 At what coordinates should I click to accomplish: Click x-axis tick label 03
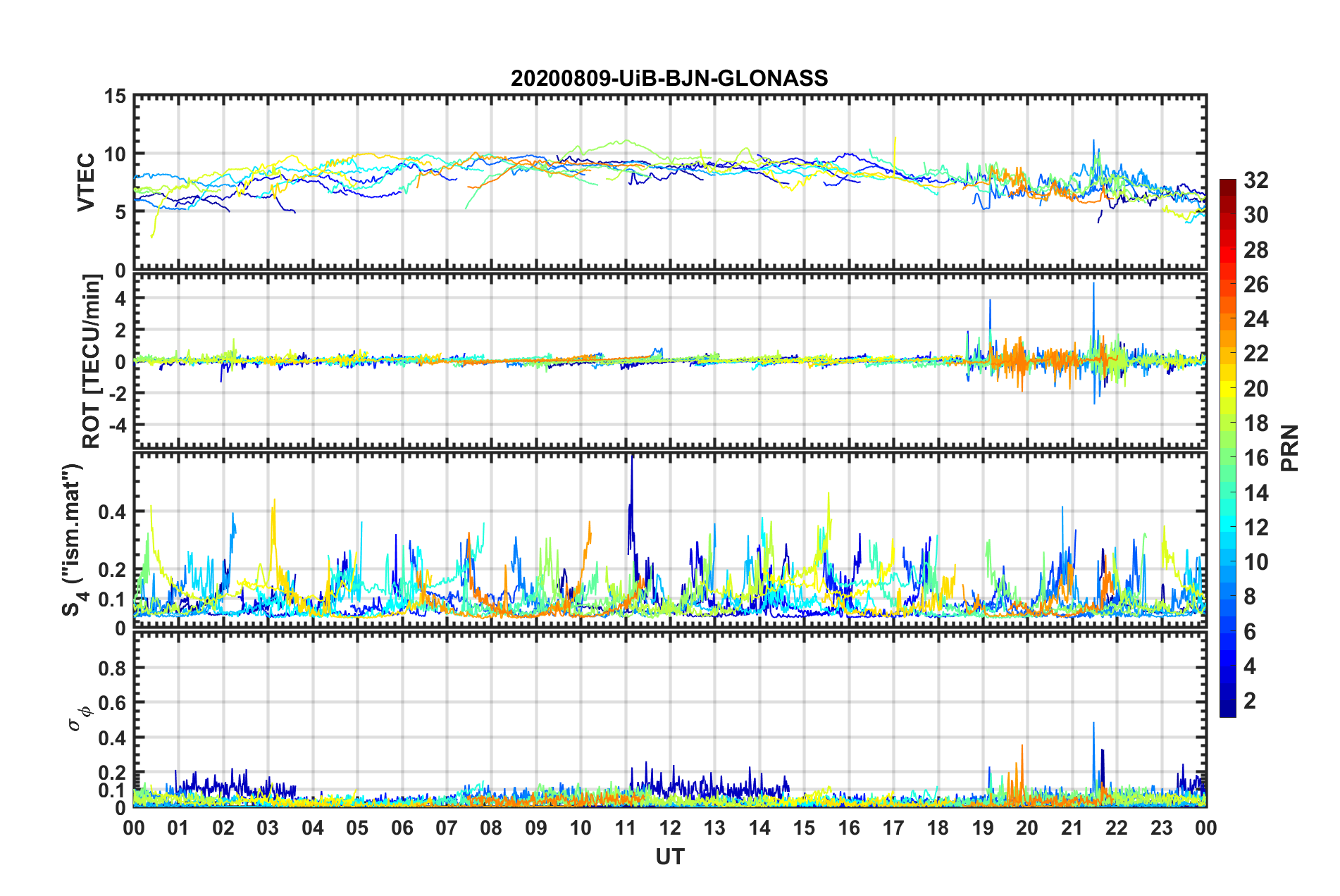click(x=268, y=828)
